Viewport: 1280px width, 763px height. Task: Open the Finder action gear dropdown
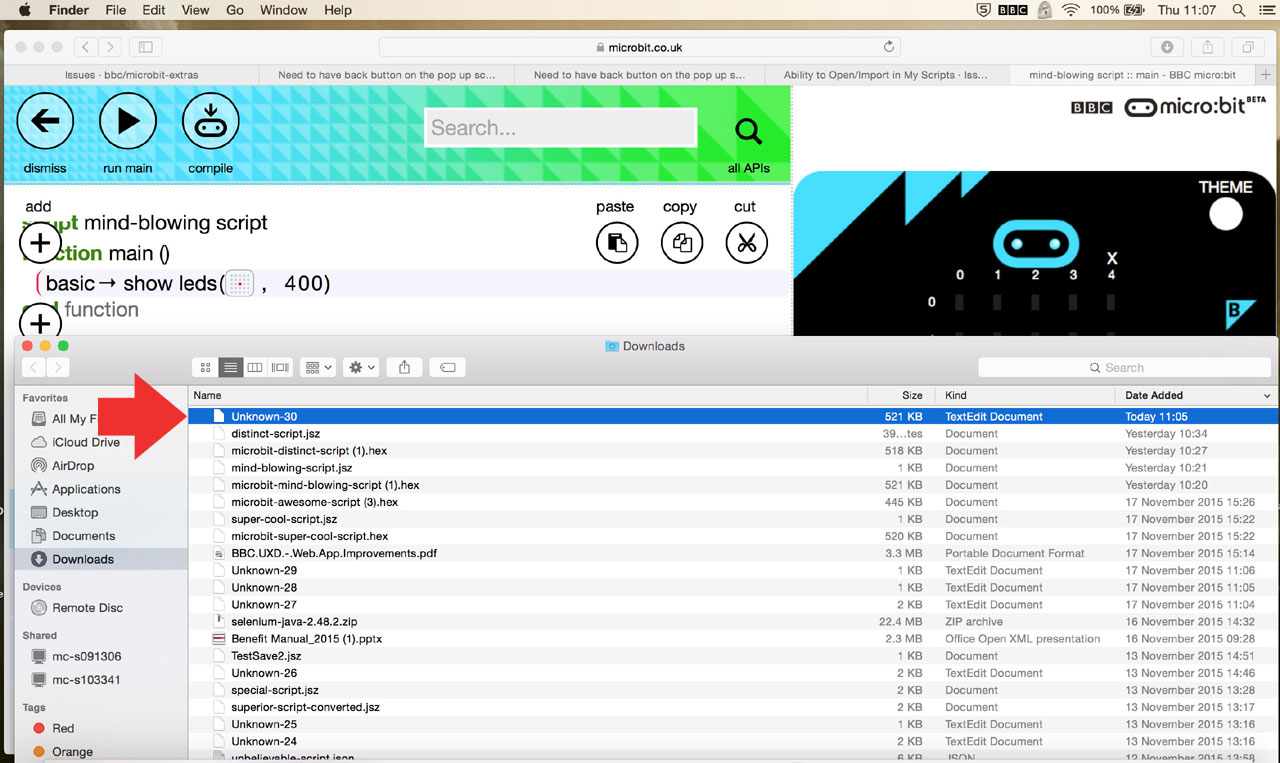point(360,368)
